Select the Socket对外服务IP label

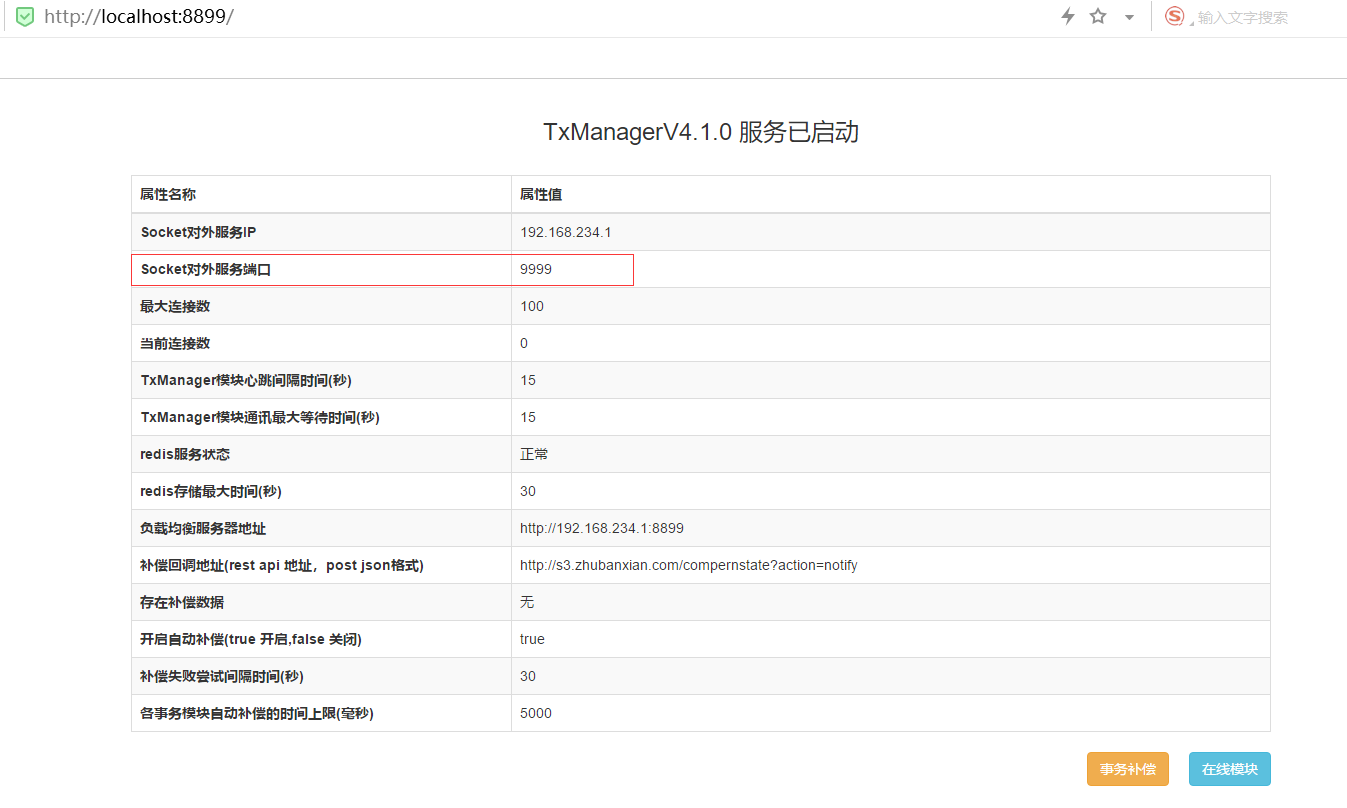(198, 232)
